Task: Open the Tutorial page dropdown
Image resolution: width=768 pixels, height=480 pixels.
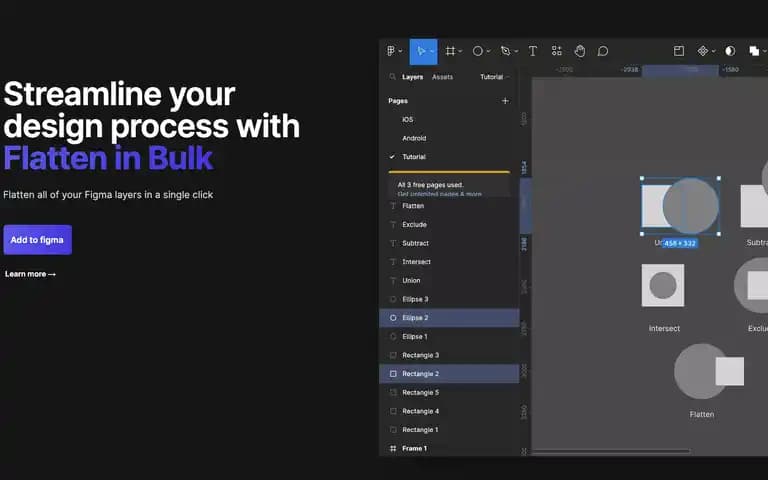Action: tap(495, 77)
